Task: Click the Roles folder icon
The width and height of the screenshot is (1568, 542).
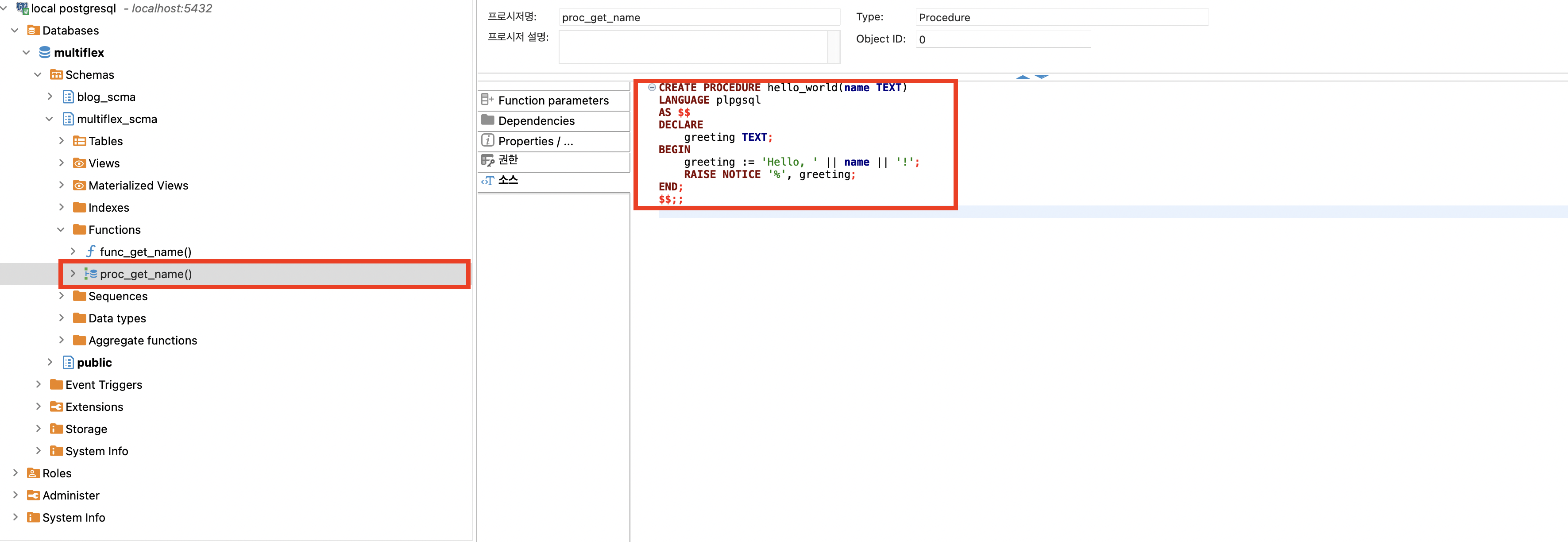Action: tap(33, 473)
